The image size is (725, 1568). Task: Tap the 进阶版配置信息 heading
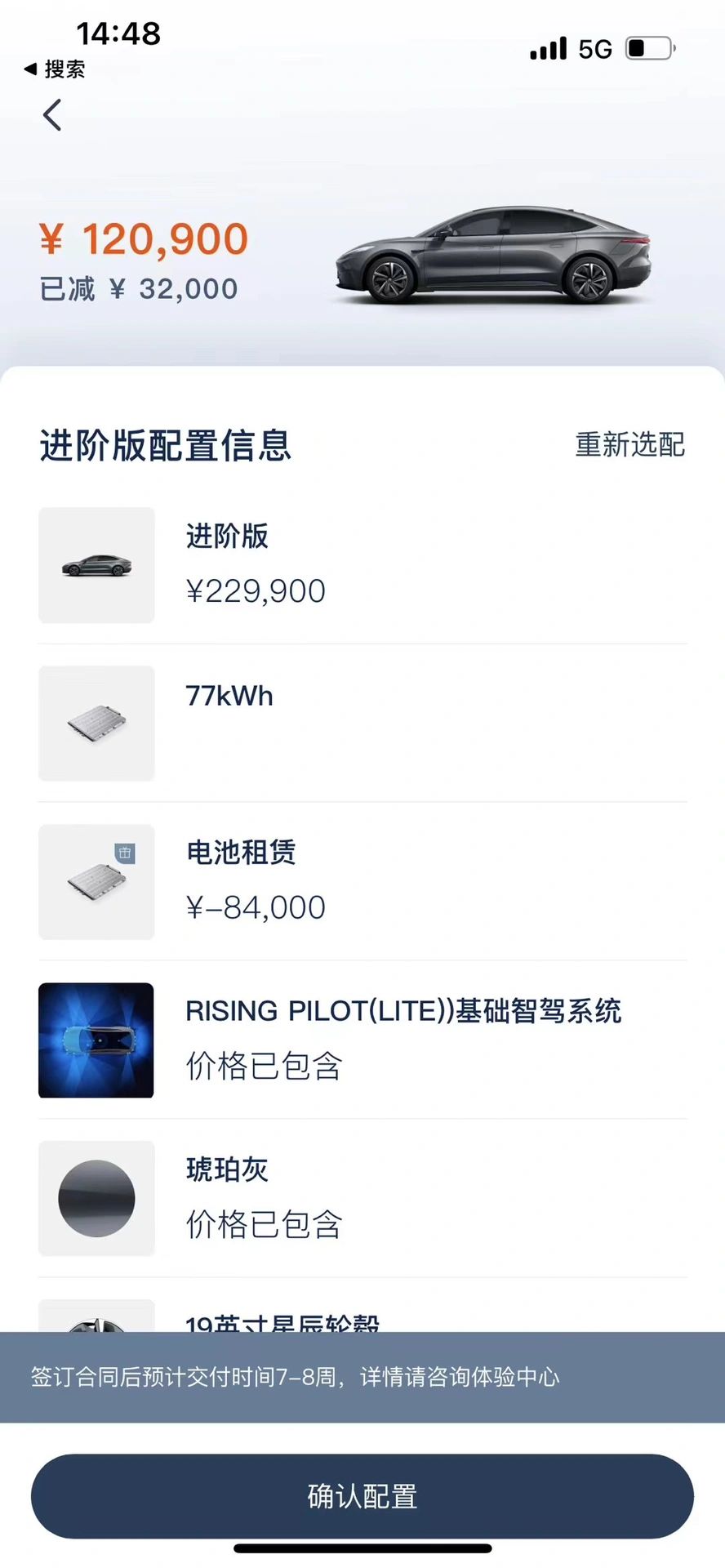166,446
